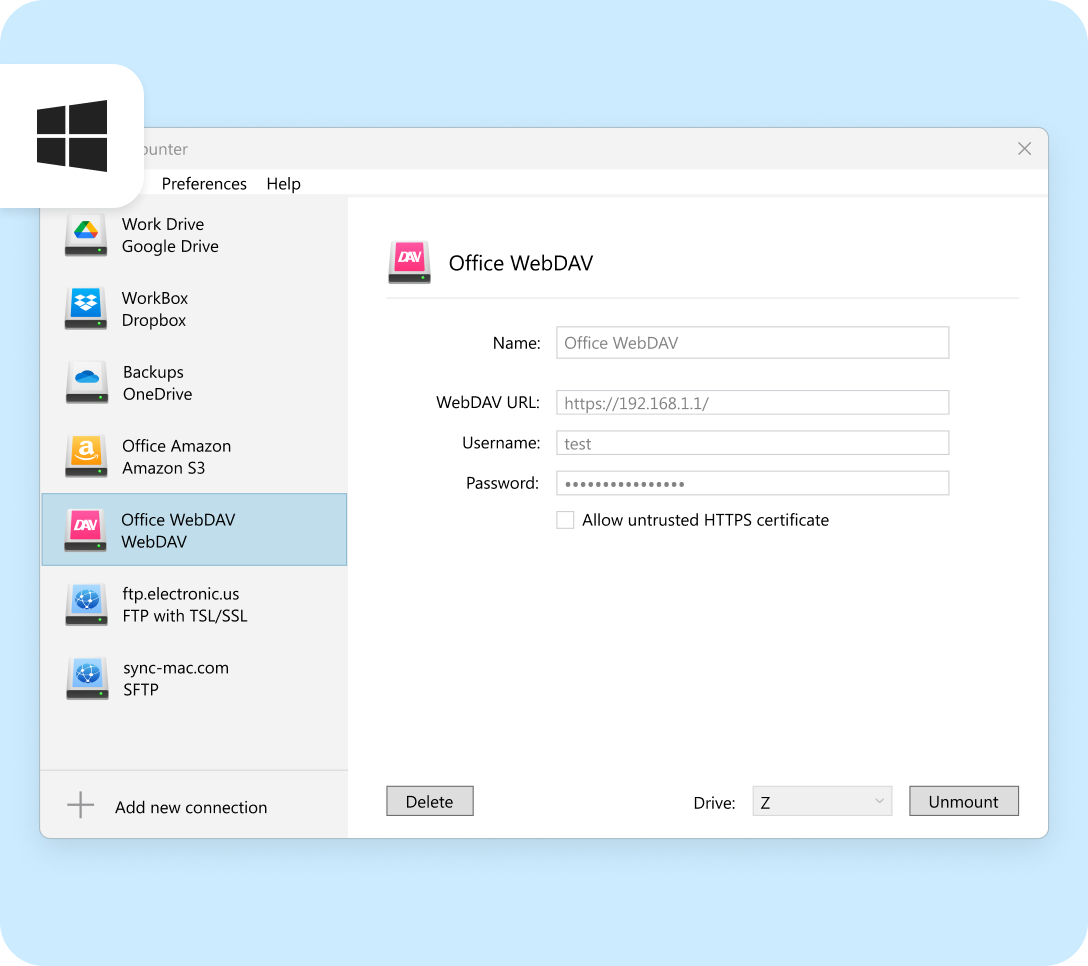Select the Password field

(x=752, y=483)
